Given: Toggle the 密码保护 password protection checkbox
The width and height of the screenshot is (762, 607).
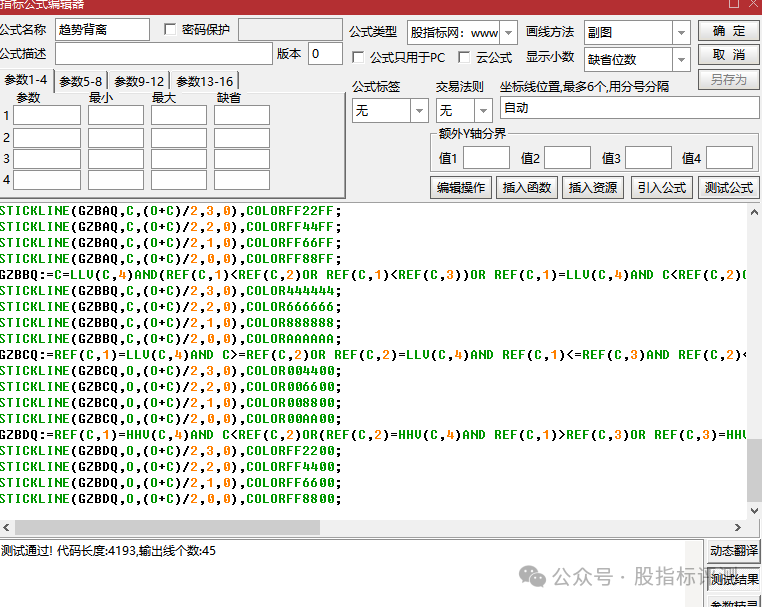Looking at the screenshot, I should tap(170, 30).
